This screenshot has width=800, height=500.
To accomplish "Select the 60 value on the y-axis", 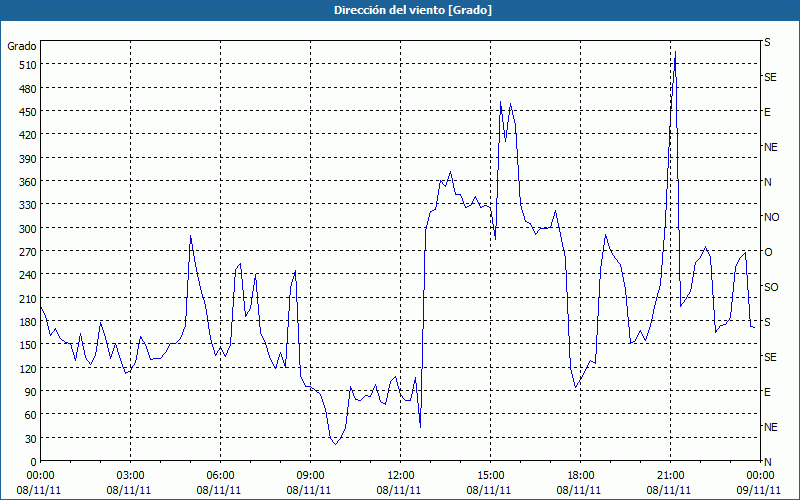I will point(31,415).
